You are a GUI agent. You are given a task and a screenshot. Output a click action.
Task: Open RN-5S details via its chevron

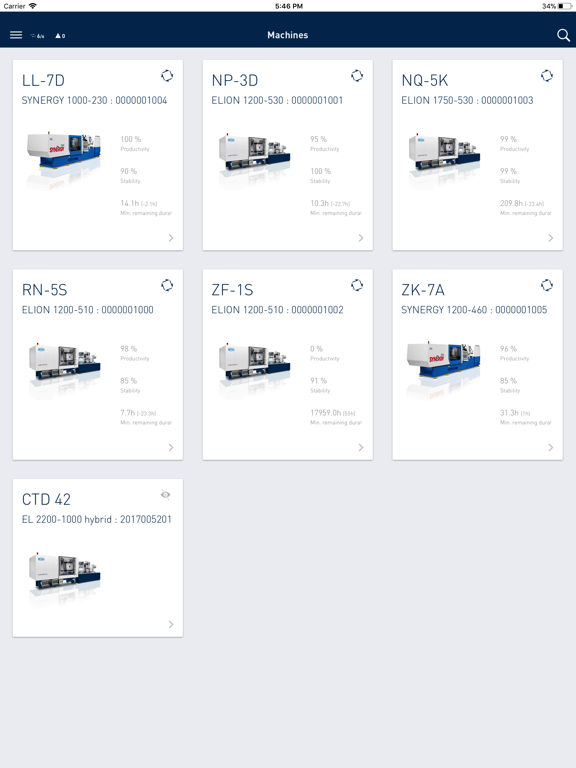[x=171, y=448]
